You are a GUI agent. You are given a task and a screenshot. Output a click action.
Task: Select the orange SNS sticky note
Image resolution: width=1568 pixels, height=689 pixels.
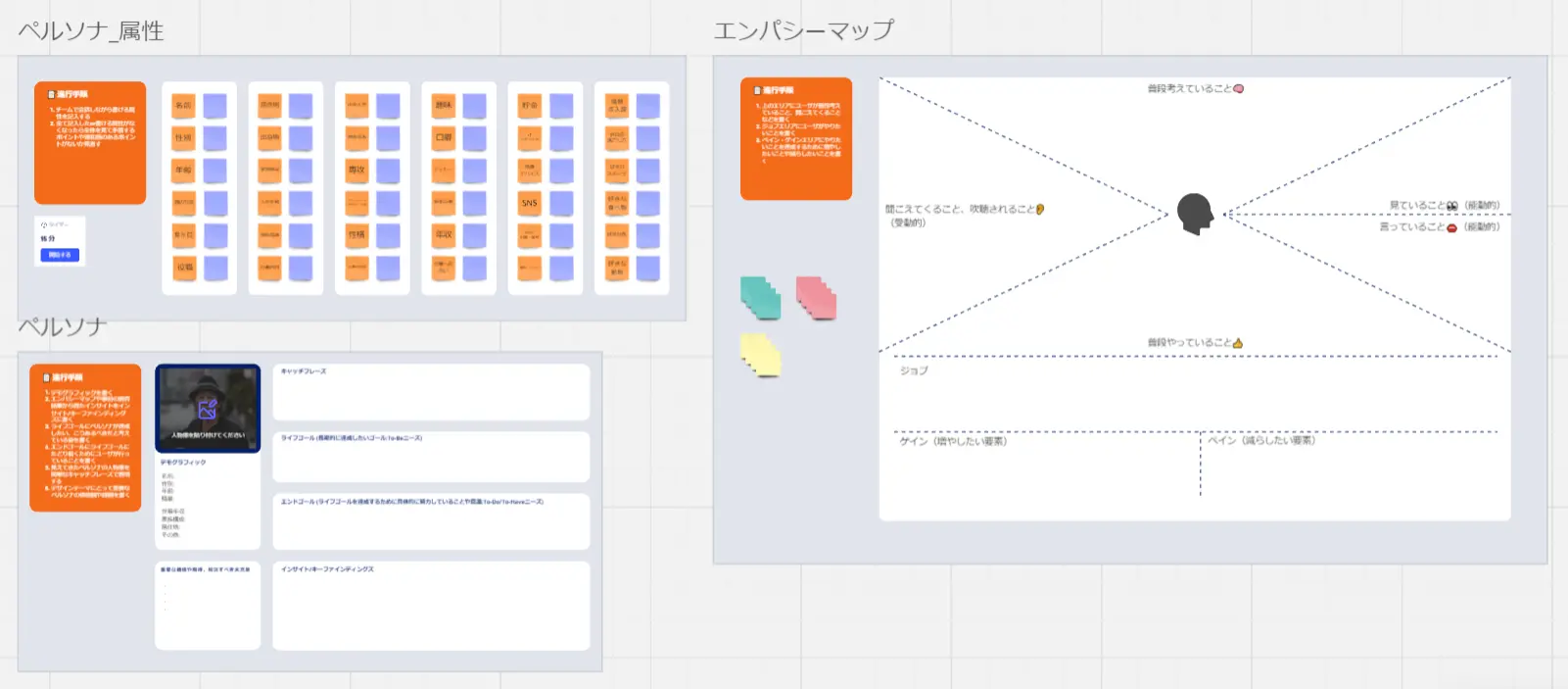(x=529, y=203)
